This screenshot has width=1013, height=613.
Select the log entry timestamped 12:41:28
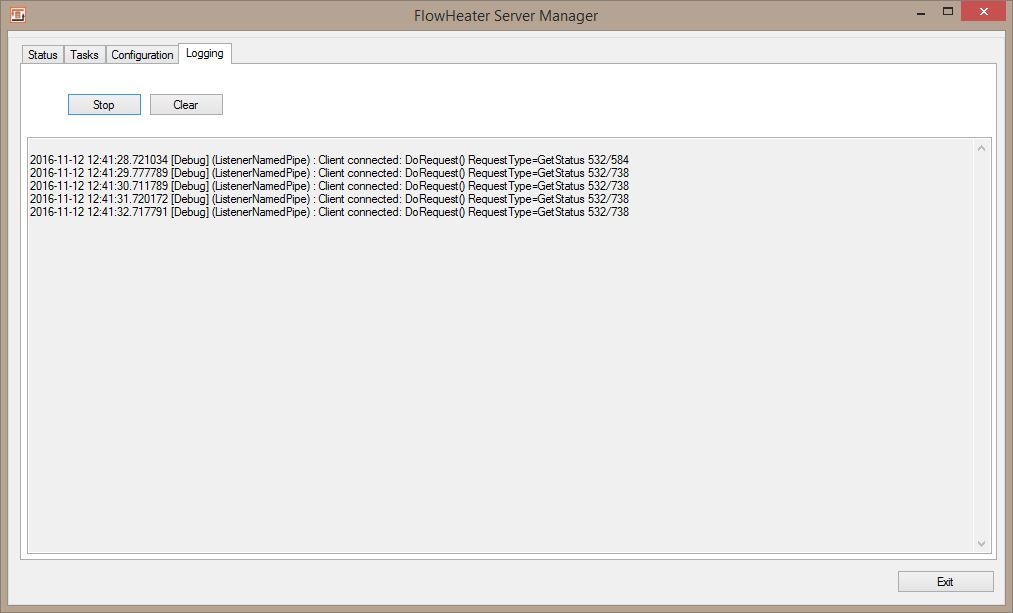(x=330, y=159)
